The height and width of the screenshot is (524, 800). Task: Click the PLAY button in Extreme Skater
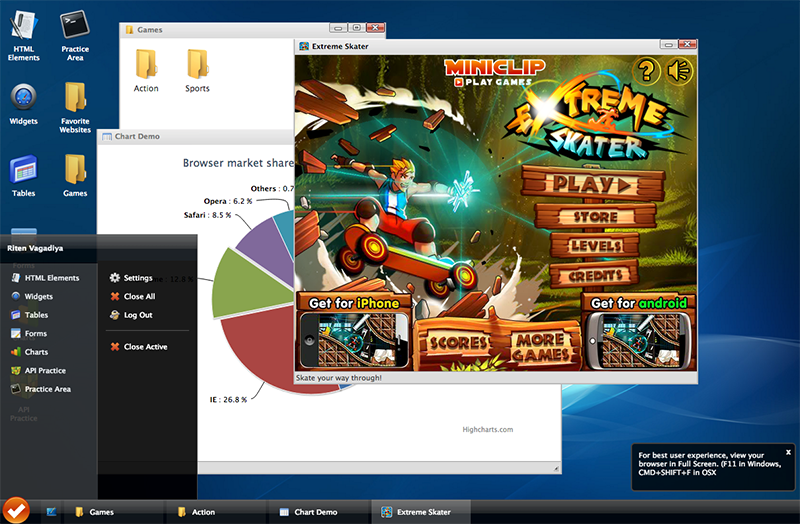(x=593, y=183)
